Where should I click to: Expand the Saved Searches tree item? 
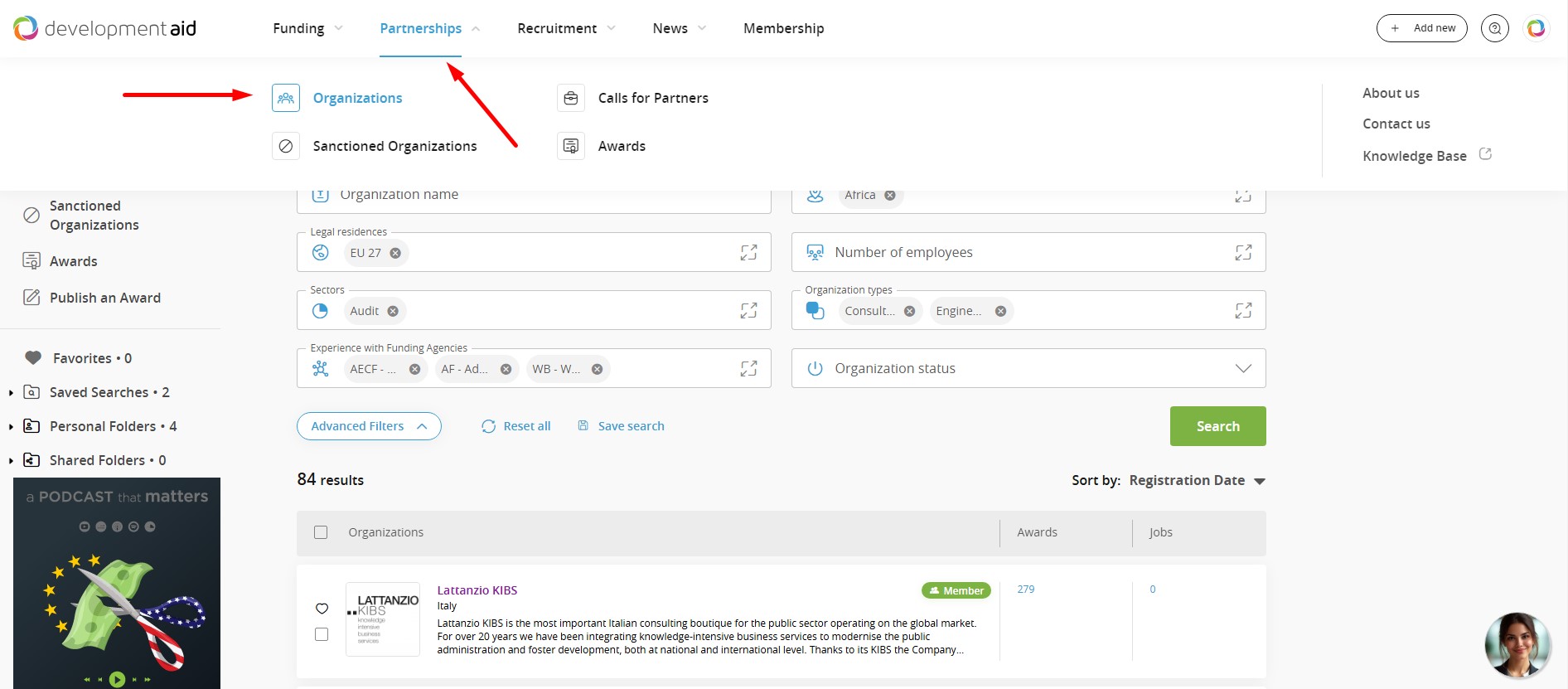click(x=11, y=393)
